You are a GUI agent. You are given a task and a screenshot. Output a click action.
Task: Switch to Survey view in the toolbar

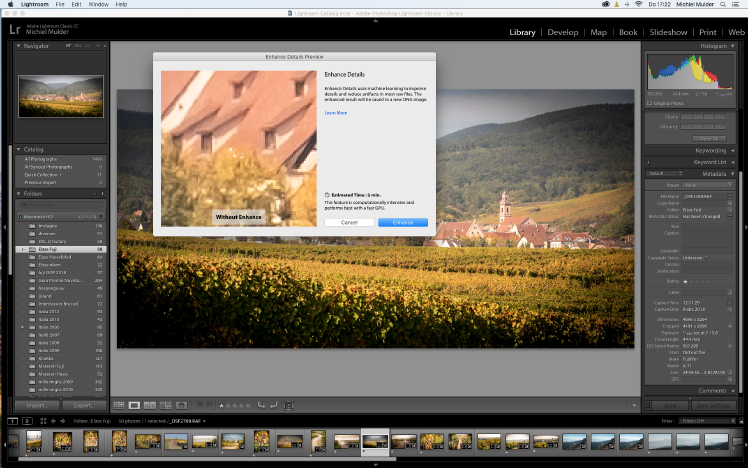coord(166,406)
